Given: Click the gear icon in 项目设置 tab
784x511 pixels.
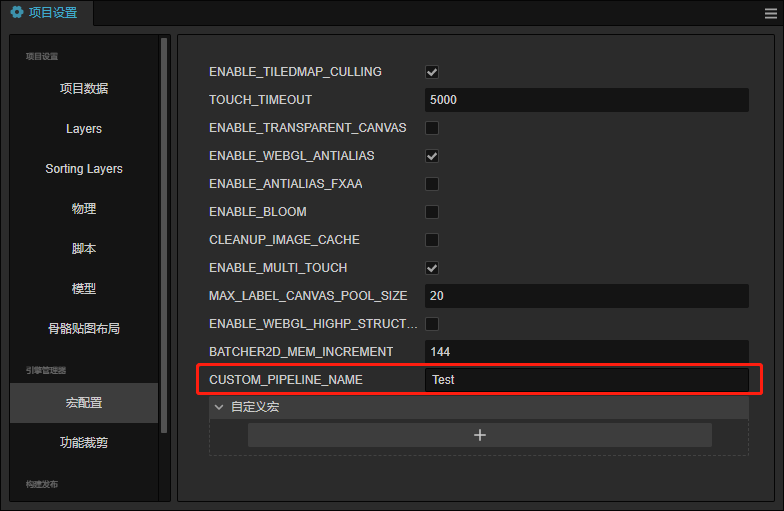Looking at the screenshot, I should (16, 12).
